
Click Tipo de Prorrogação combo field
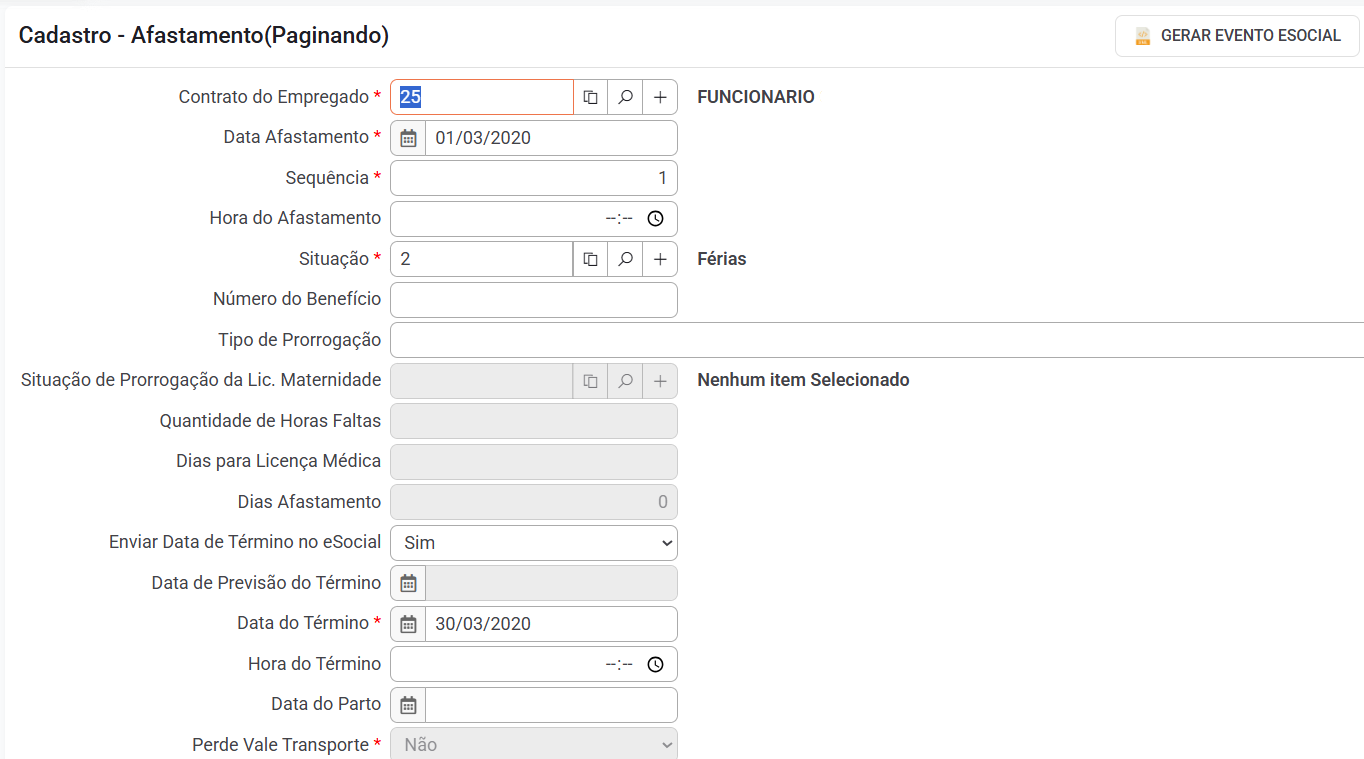pos(877,340)
